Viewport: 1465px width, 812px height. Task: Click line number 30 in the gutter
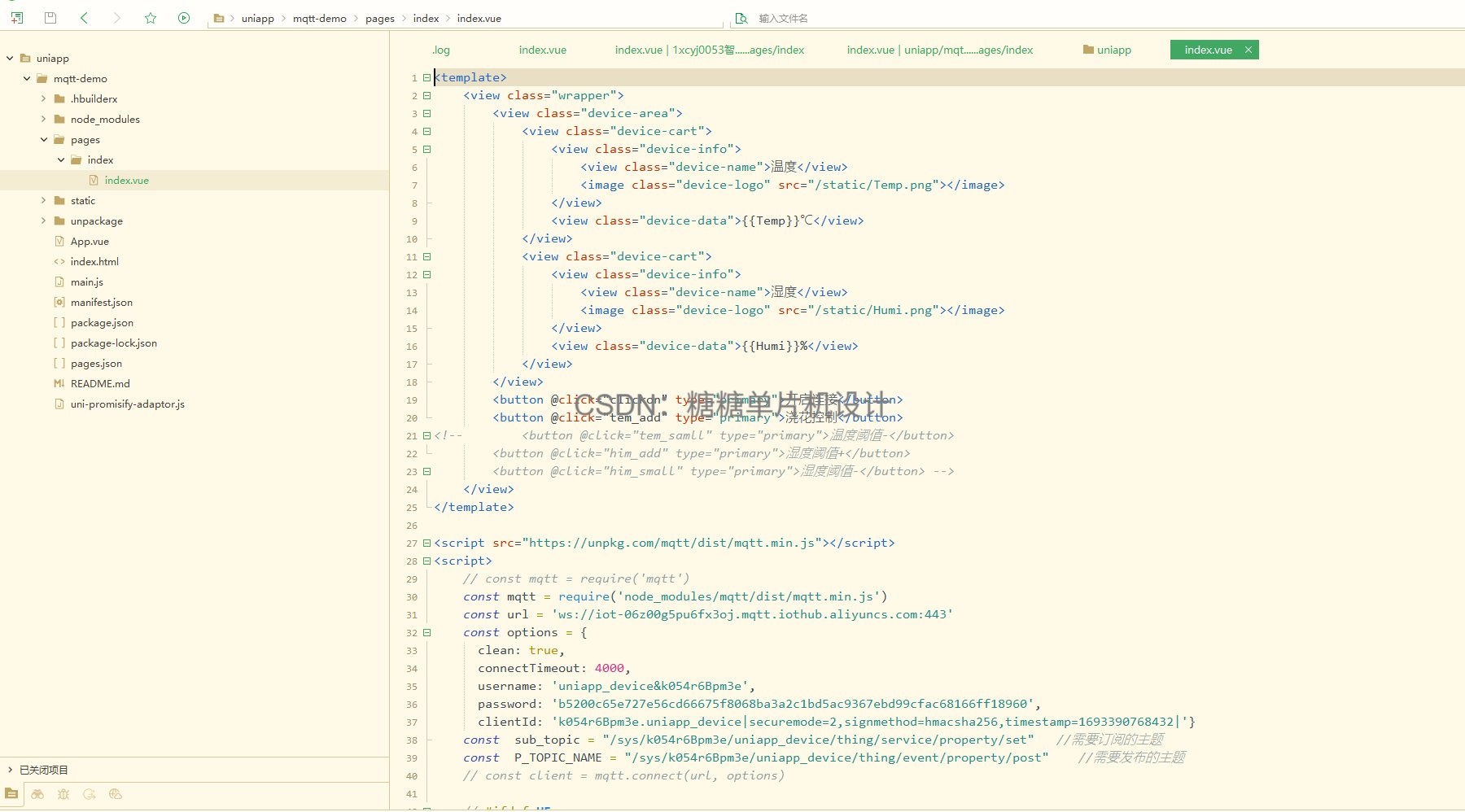point(412,597)
